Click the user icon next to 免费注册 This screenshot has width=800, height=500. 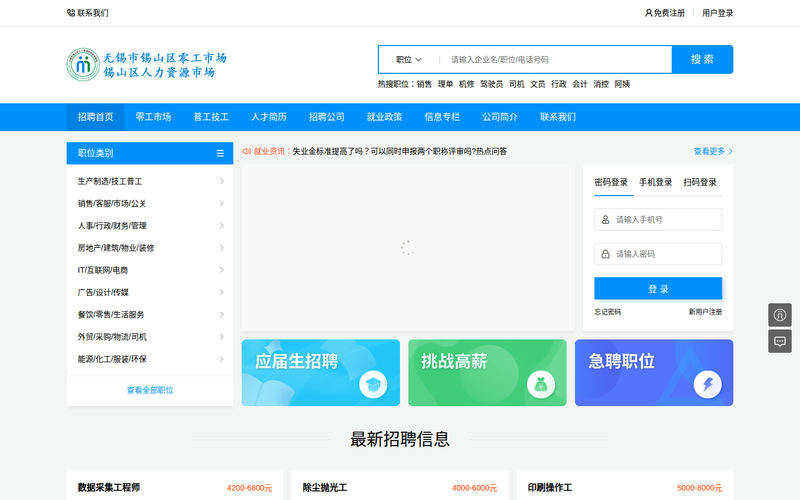coord(648,13)
